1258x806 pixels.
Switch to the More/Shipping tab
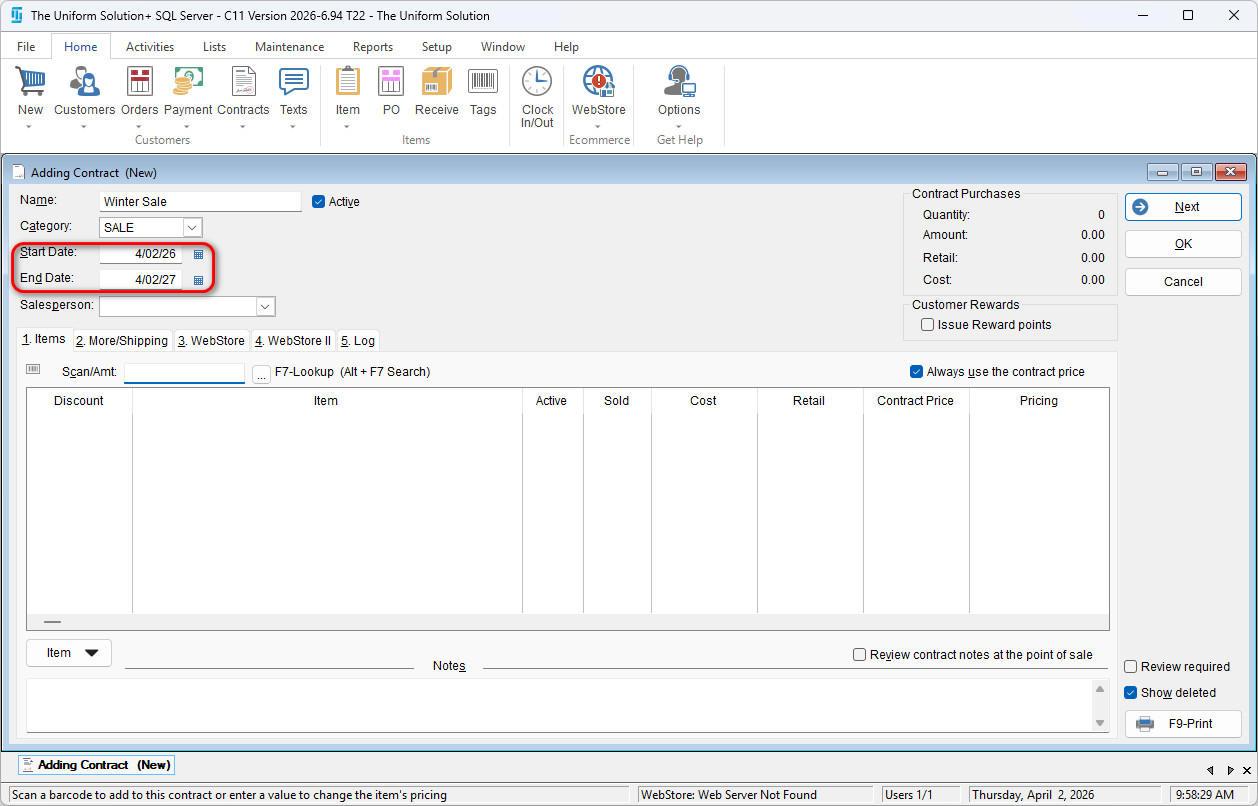click(x=122, y=341)
